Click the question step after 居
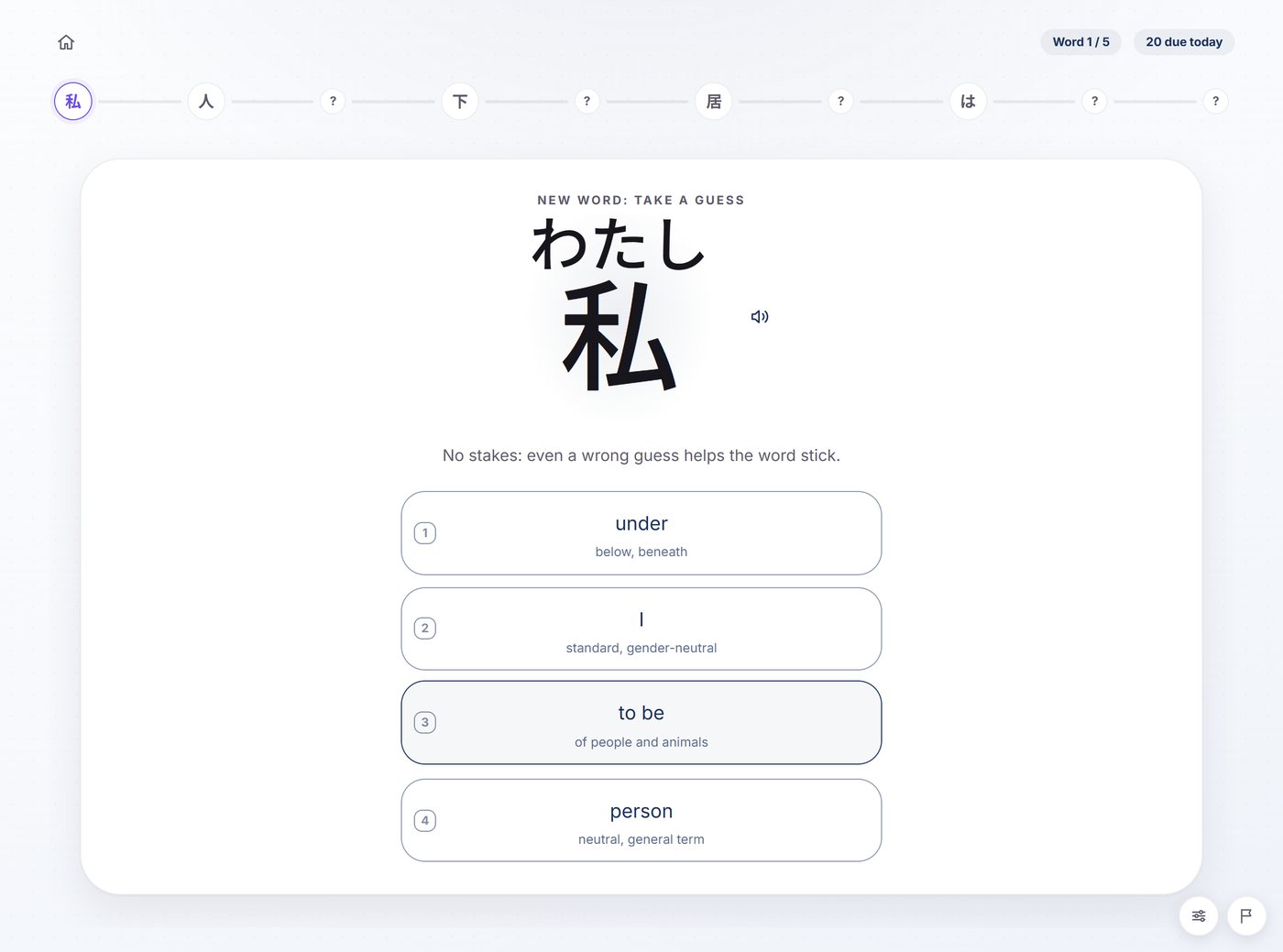The image size is (1283, 952). [840, 101]
